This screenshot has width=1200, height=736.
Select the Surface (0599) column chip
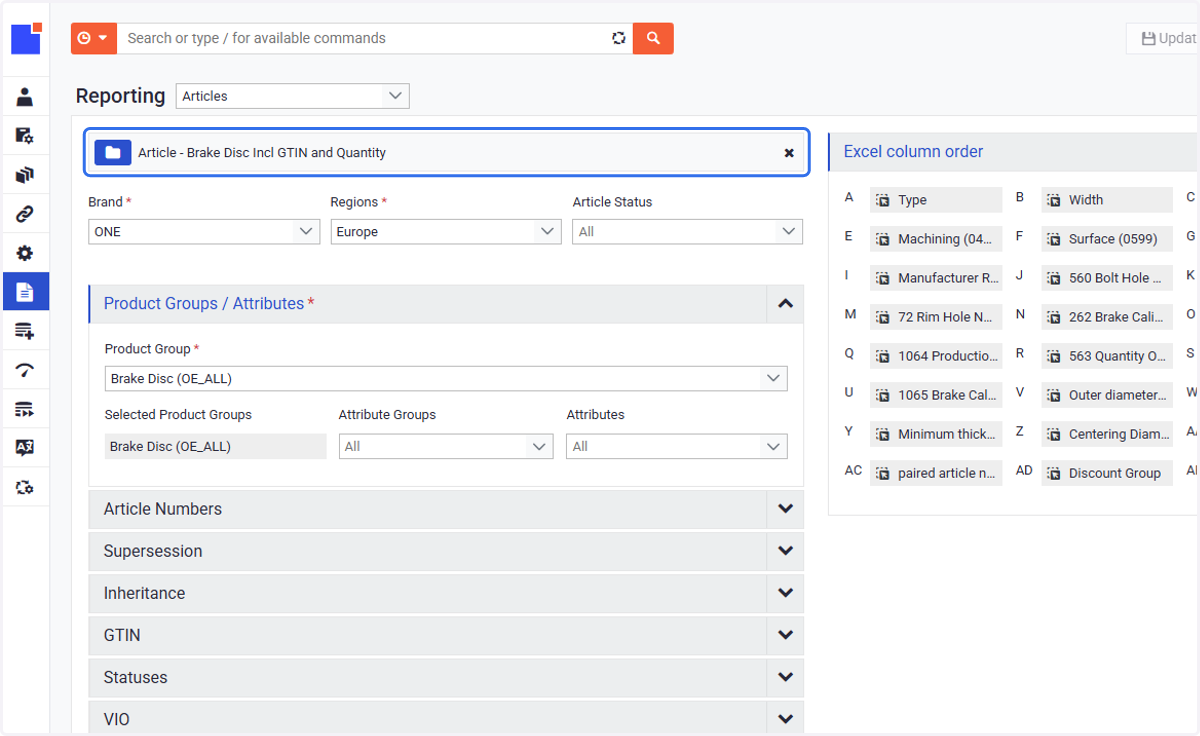(x=1107, y=239)
